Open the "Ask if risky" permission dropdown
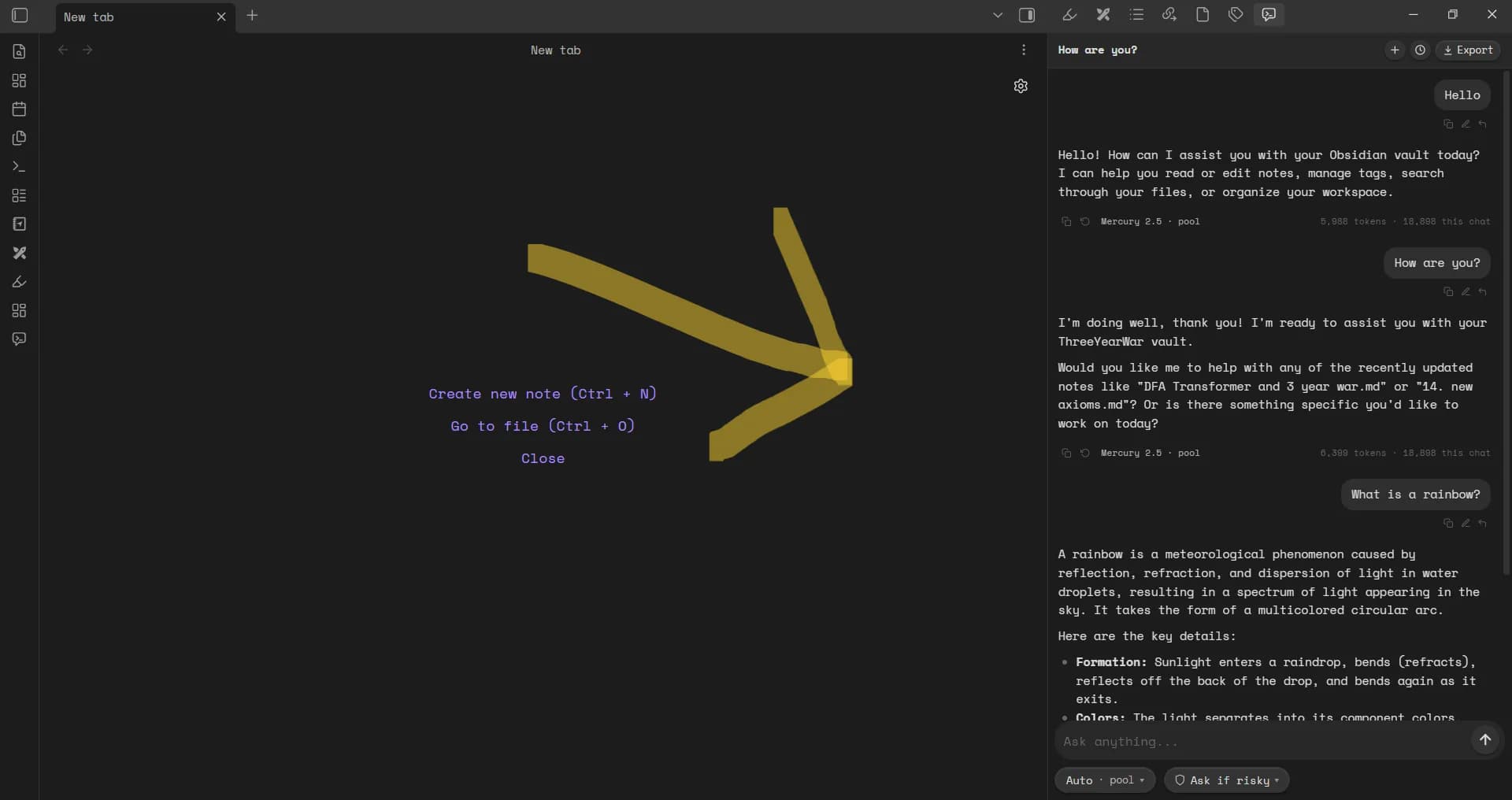Screen dimensions: 1512x800 tap(1226, 780)
